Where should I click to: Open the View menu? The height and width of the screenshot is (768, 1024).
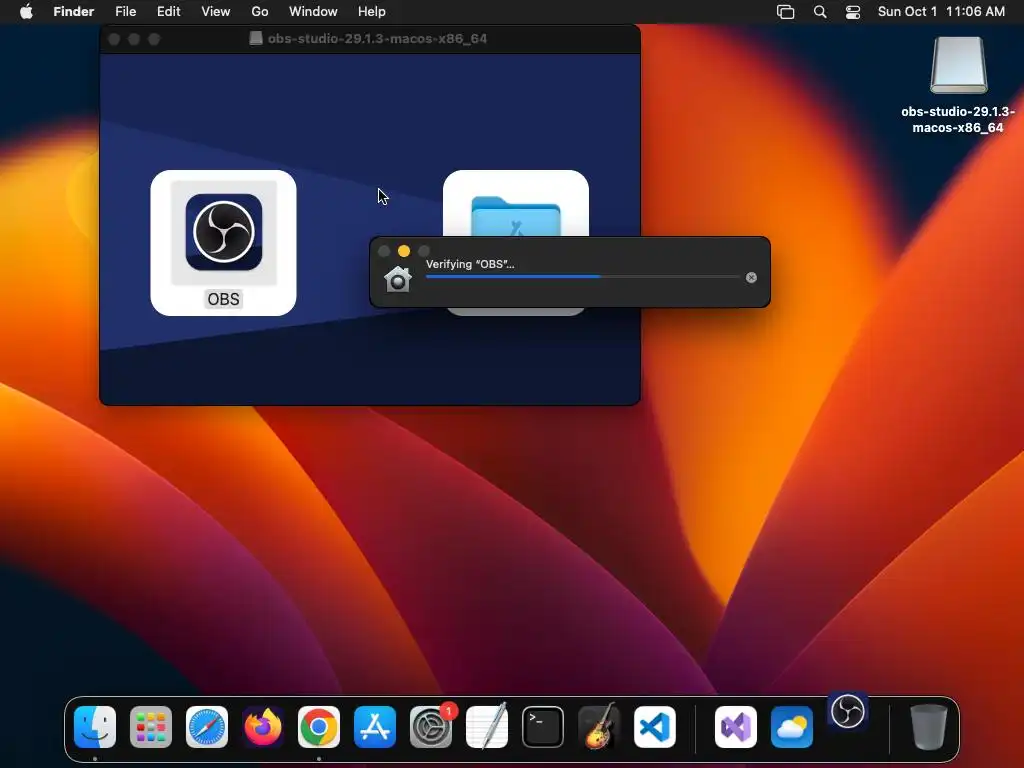(216, 12)
